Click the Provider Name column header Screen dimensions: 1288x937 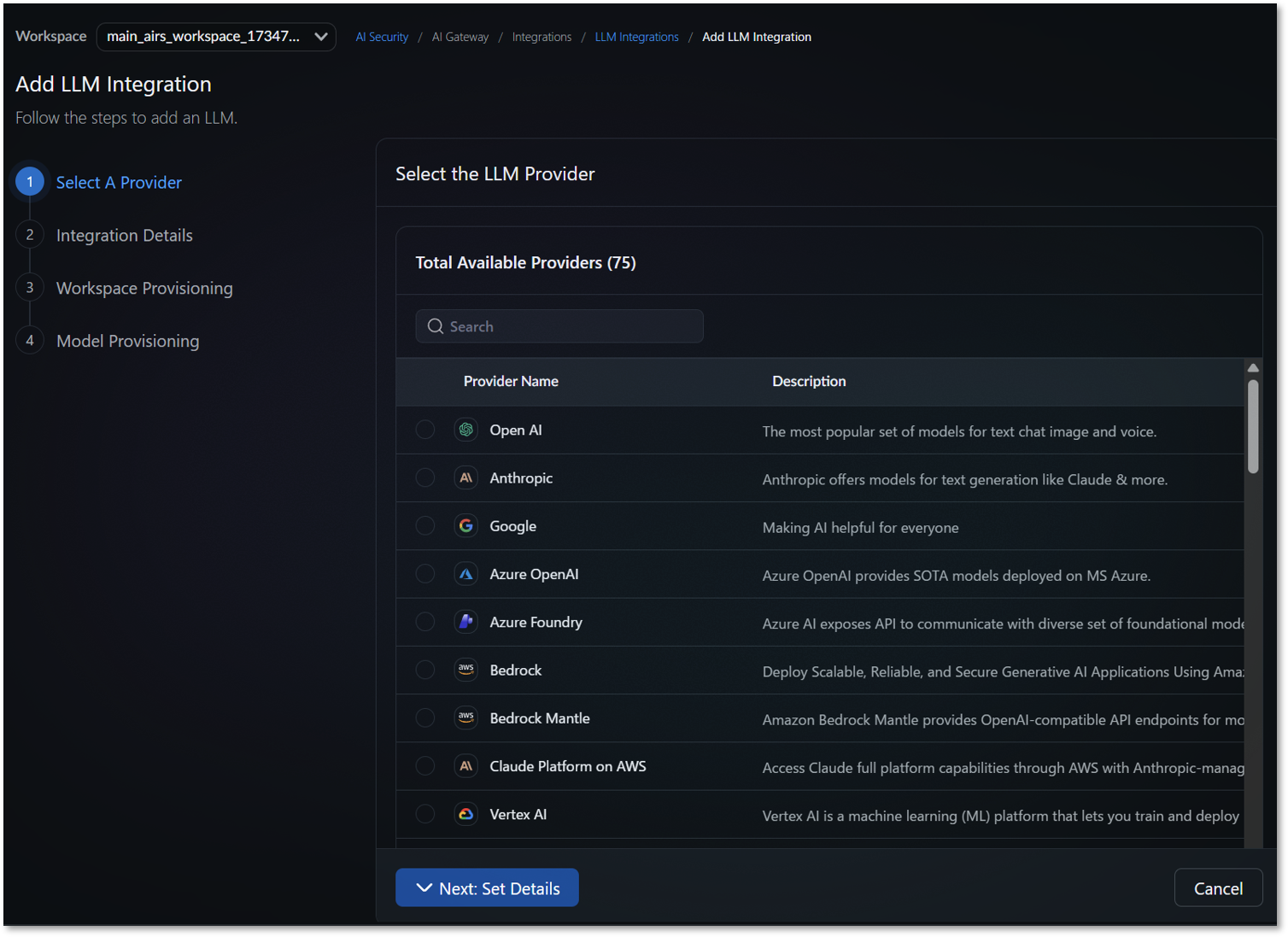[x=511, y=381]
